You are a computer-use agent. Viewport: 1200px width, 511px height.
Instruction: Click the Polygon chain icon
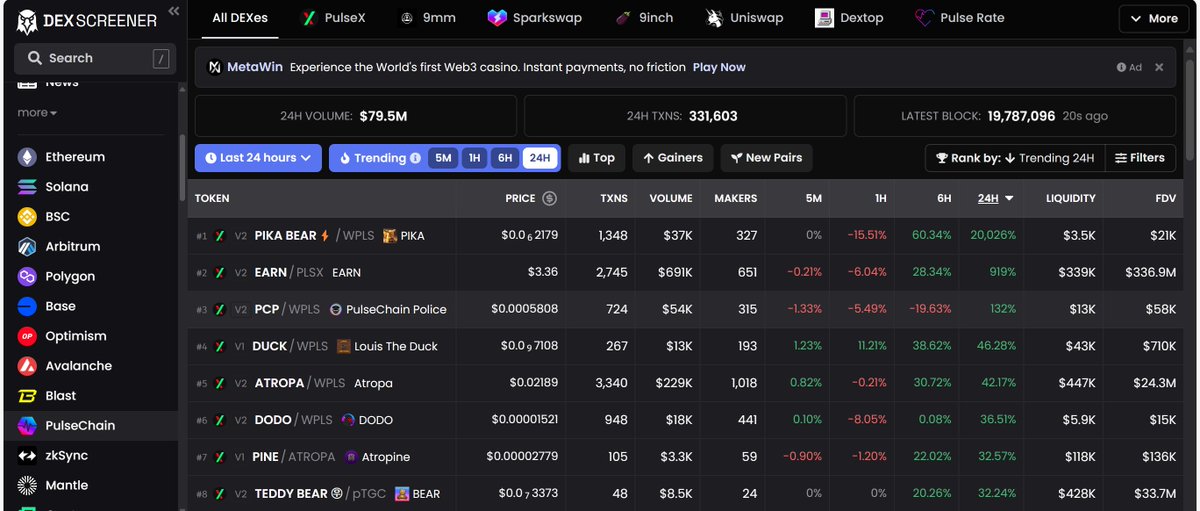coord(27,276)
